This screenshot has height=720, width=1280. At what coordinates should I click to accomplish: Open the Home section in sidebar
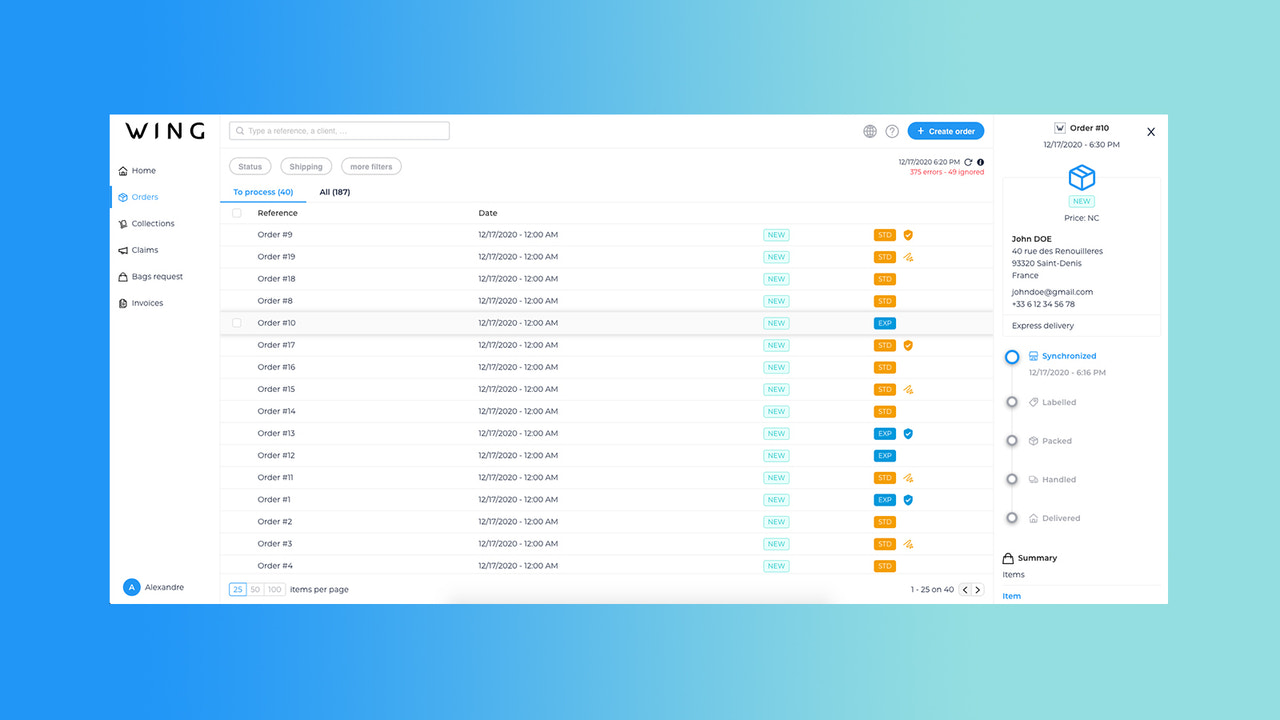click(x=141, y=170)
